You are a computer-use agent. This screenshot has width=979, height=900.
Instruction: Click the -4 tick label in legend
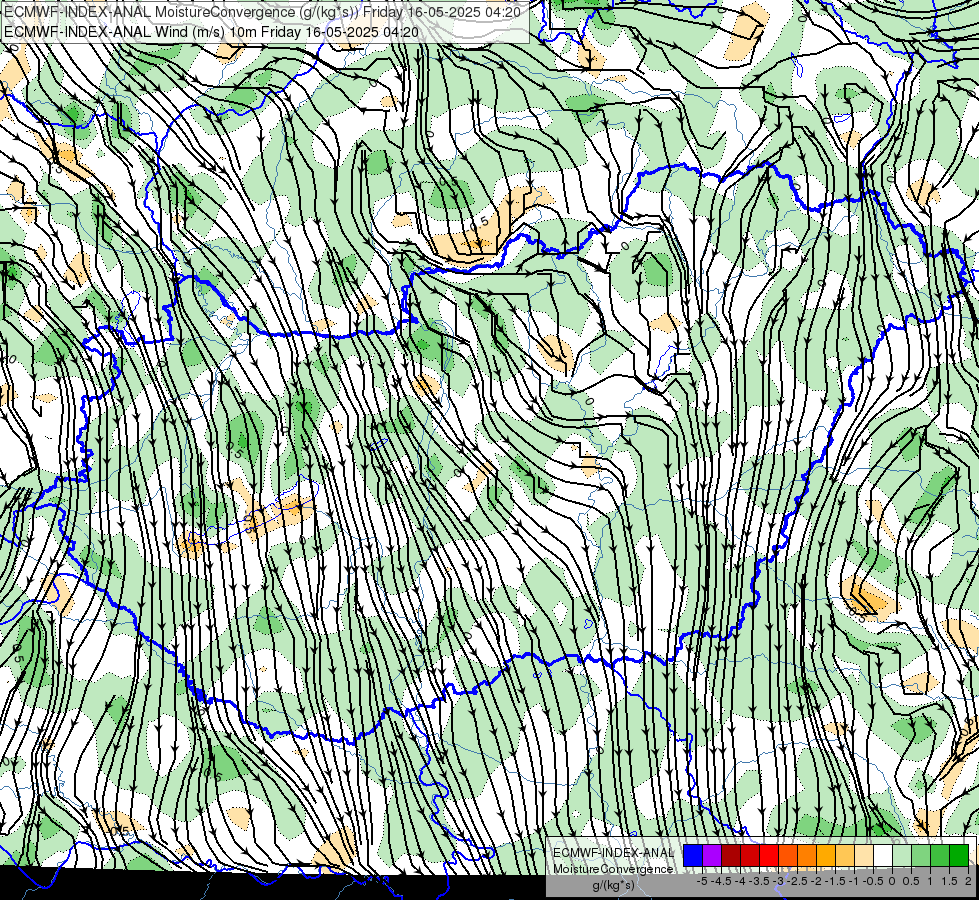point(740,881)
